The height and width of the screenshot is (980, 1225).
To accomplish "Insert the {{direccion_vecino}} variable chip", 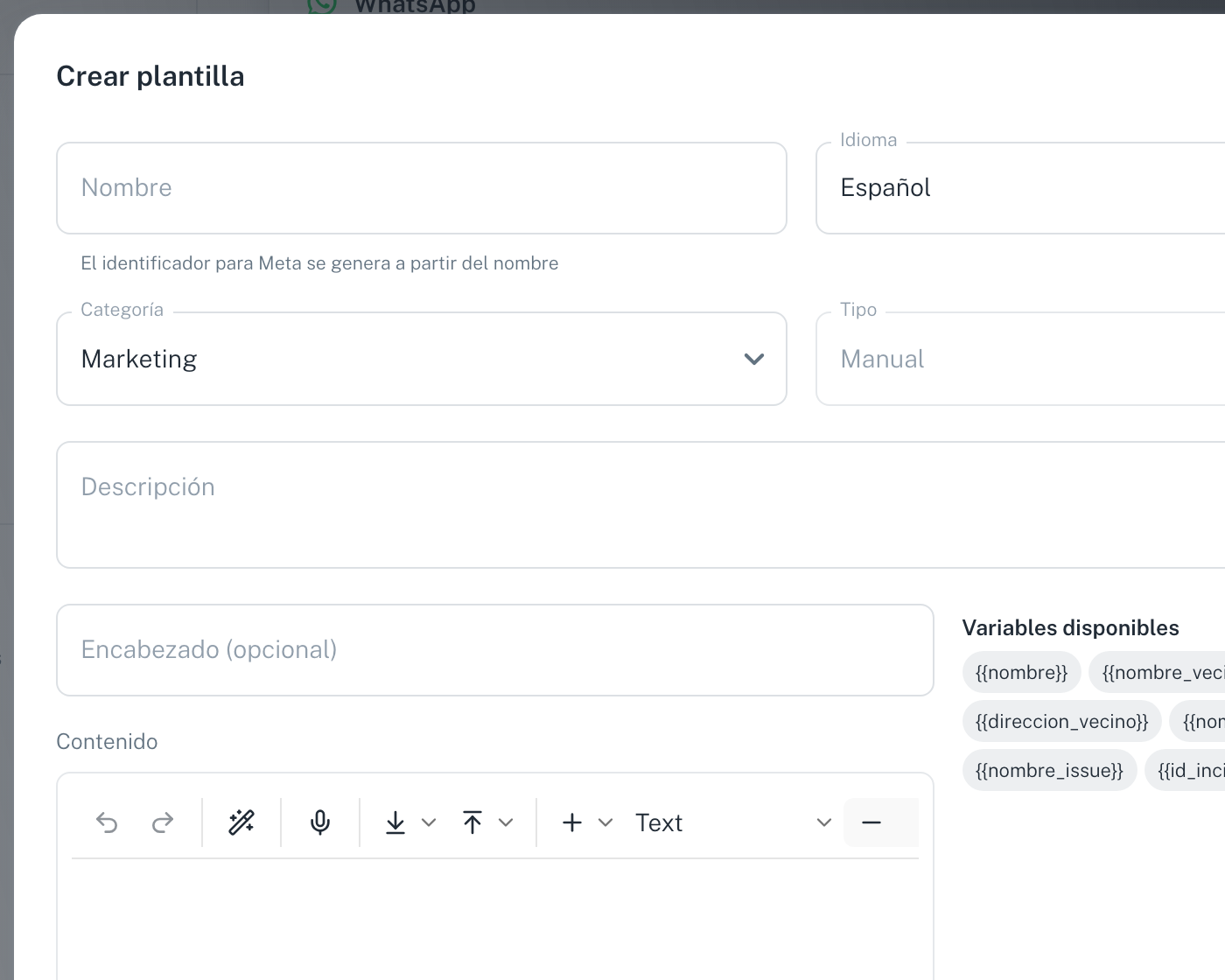I will click(x=1062, y=722).
